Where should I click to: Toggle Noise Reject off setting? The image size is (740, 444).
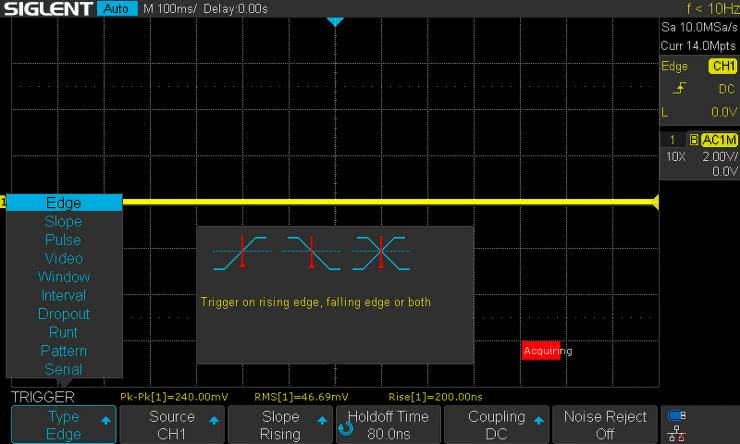(x=603, y=425)
